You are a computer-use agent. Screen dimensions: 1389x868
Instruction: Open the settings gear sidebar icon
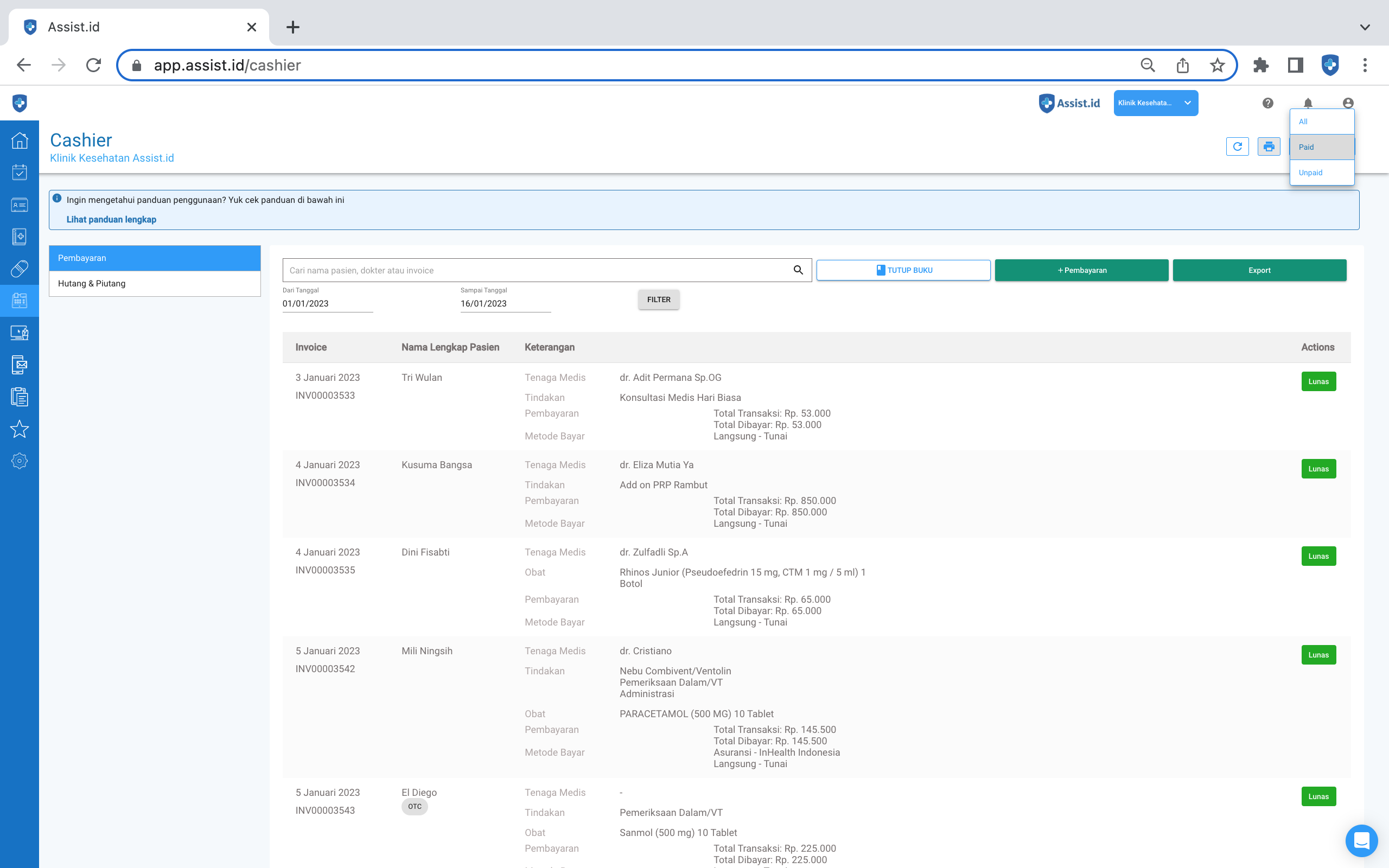coord(20,461)
